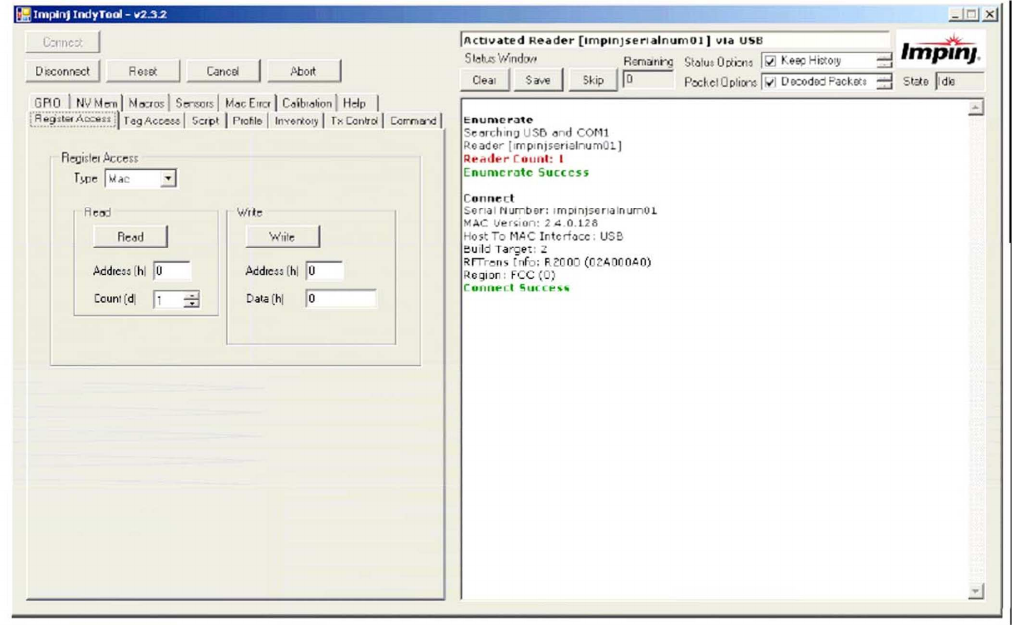
Task: Click the Write Address (h) field
Action: [324, 271]
